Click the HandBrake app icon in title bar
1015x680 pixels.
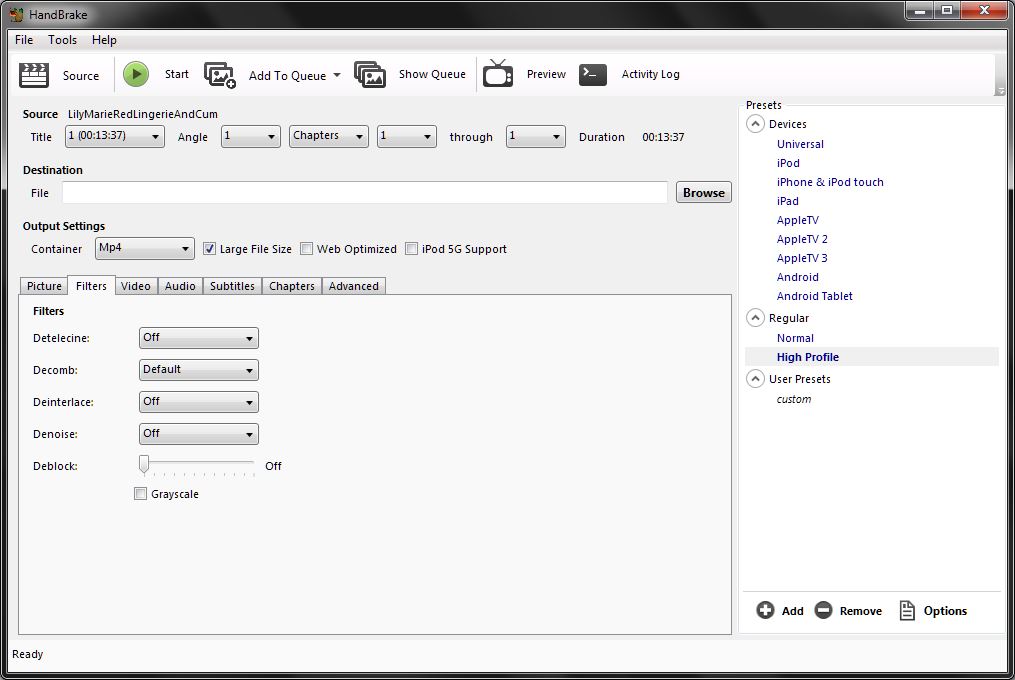[16, 14]
